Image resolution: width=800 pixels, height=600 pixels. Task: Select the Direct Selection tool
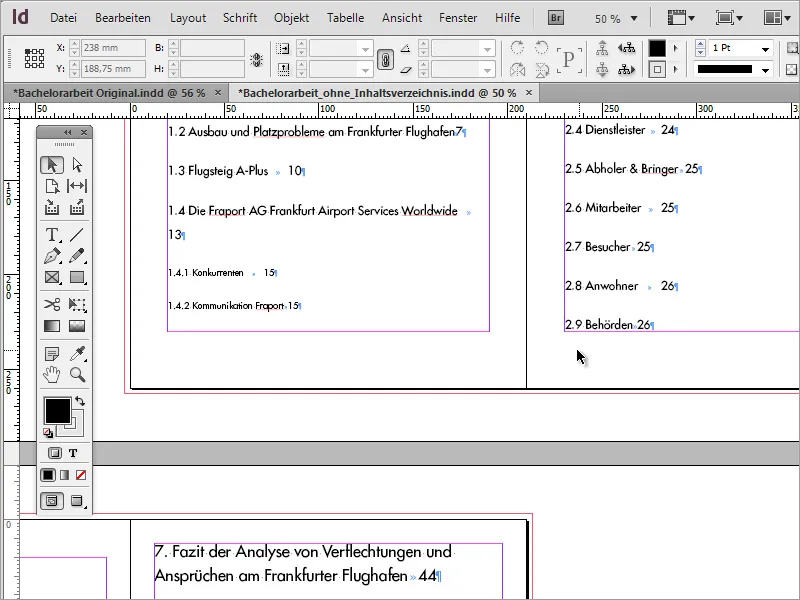pos(77,165)
